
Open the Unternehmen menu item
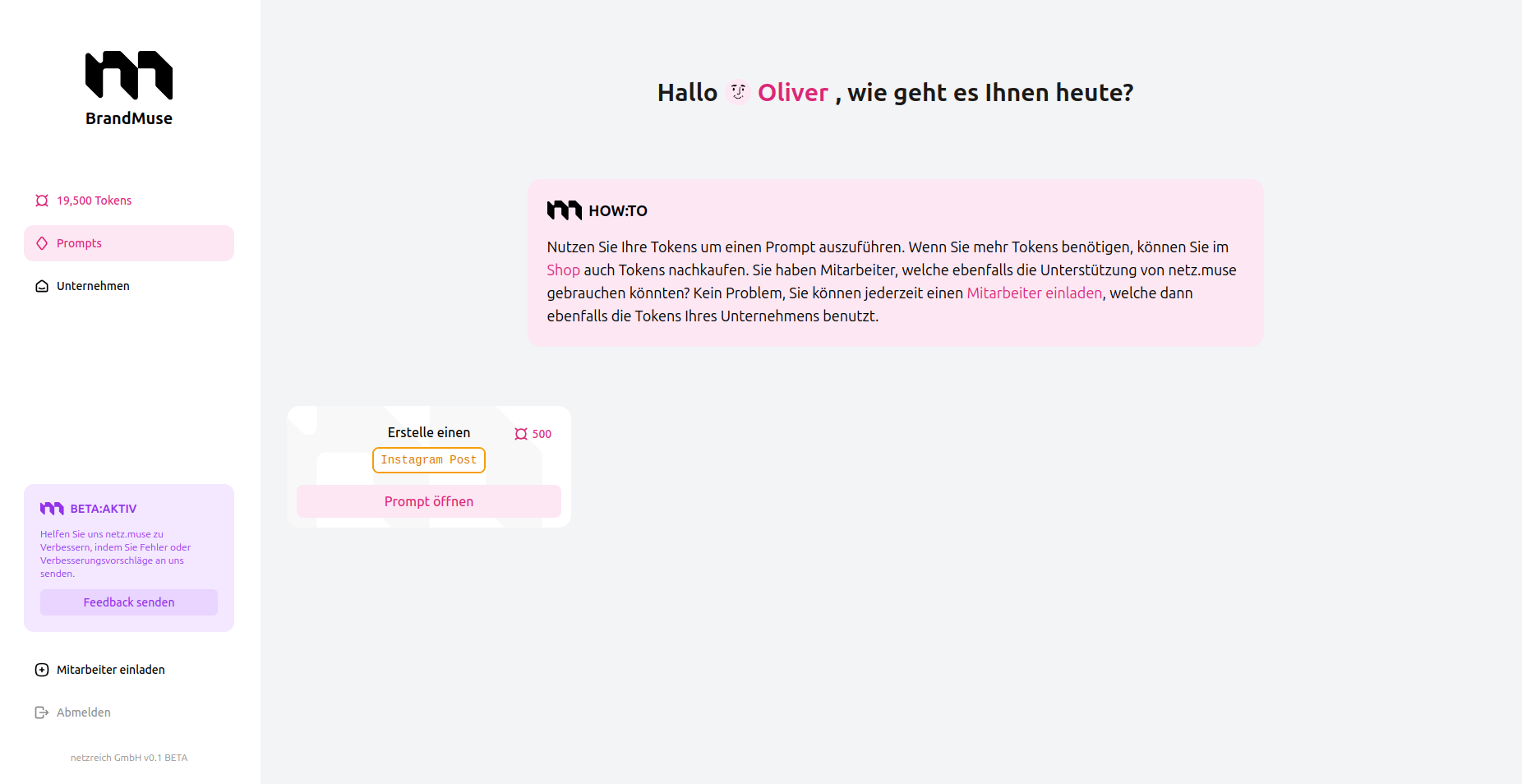tap(93, 286)
